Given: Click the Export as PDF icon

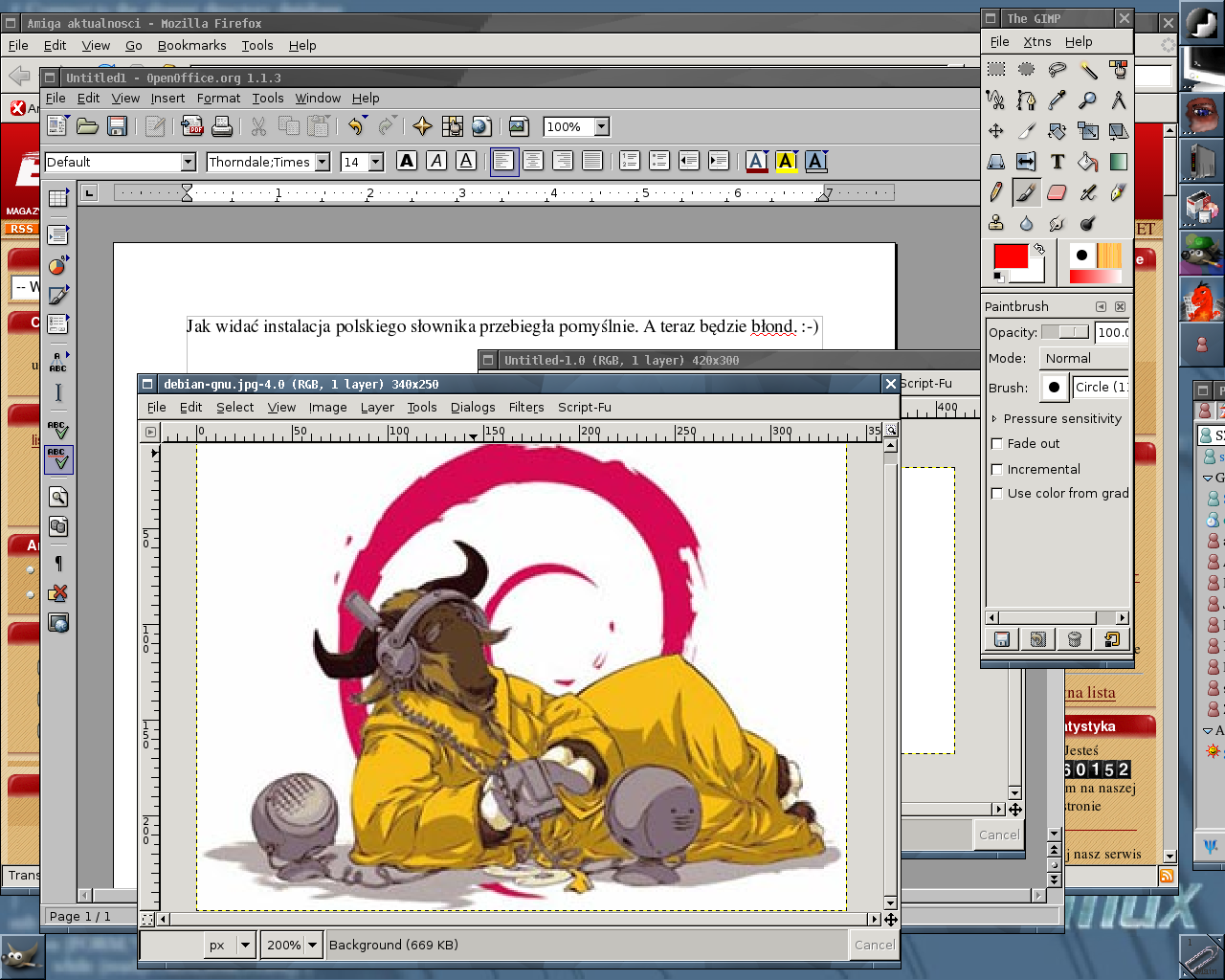Looking at the screenshot, I should 192,126.
